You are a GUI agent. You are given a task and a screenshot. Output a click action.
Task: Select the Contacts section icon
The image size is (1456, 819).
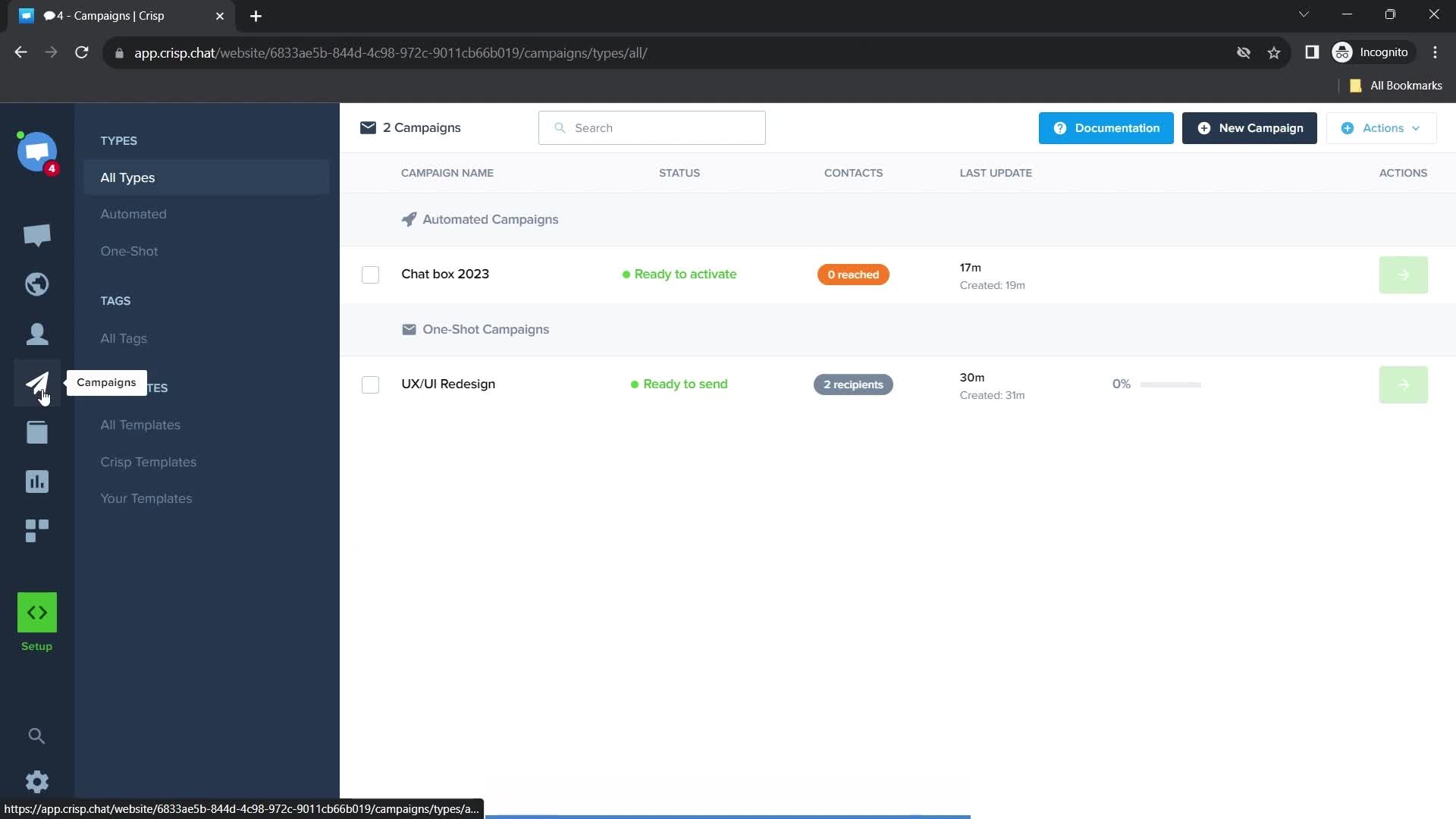[x=37, y=333]
